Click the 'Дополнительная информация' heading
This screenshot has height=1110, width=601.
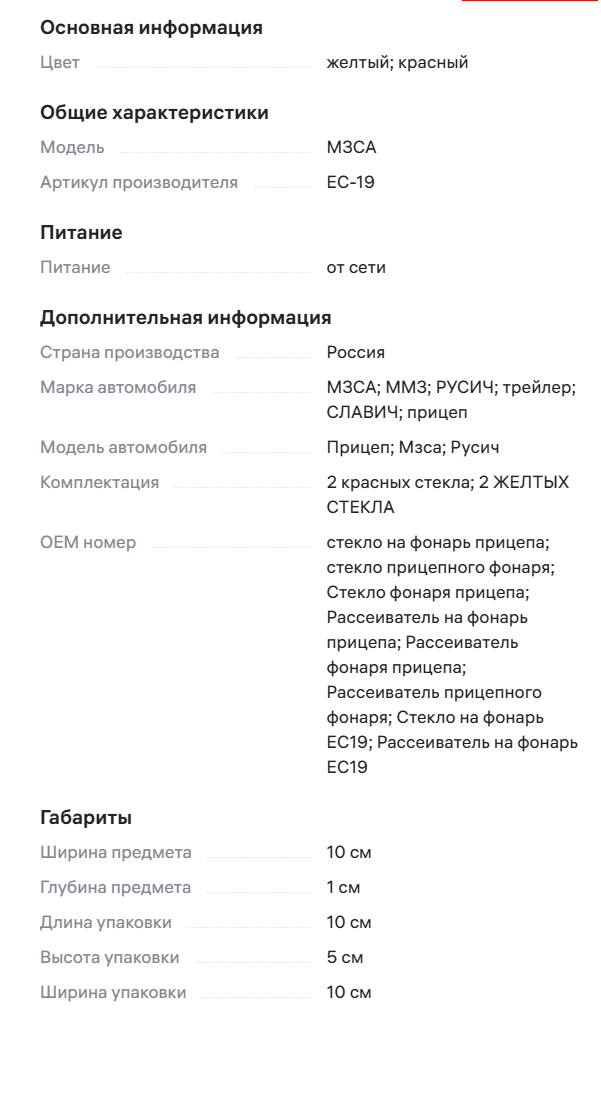click(x=185, y=318)
